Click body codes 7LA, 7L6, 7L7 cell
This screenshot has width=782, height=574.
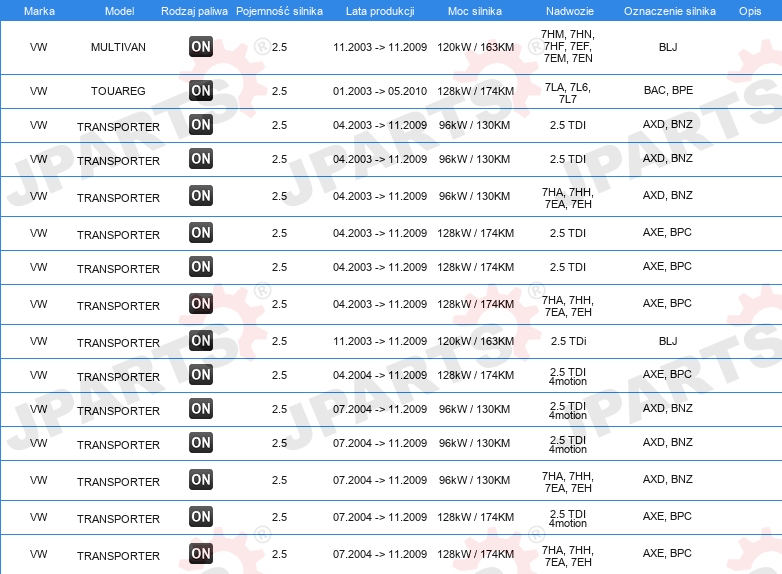coord(568,93)
